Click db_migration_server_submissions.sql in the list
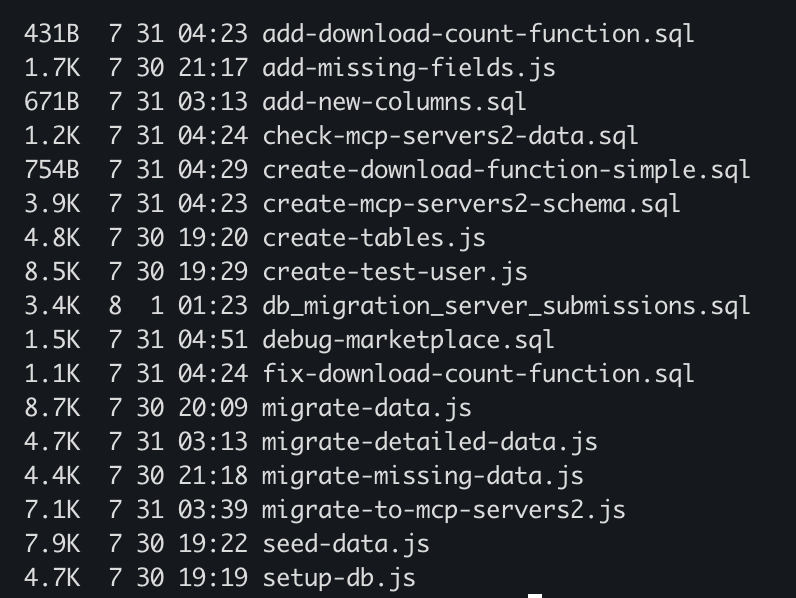796x598 pixels. [x=506, y=305]
